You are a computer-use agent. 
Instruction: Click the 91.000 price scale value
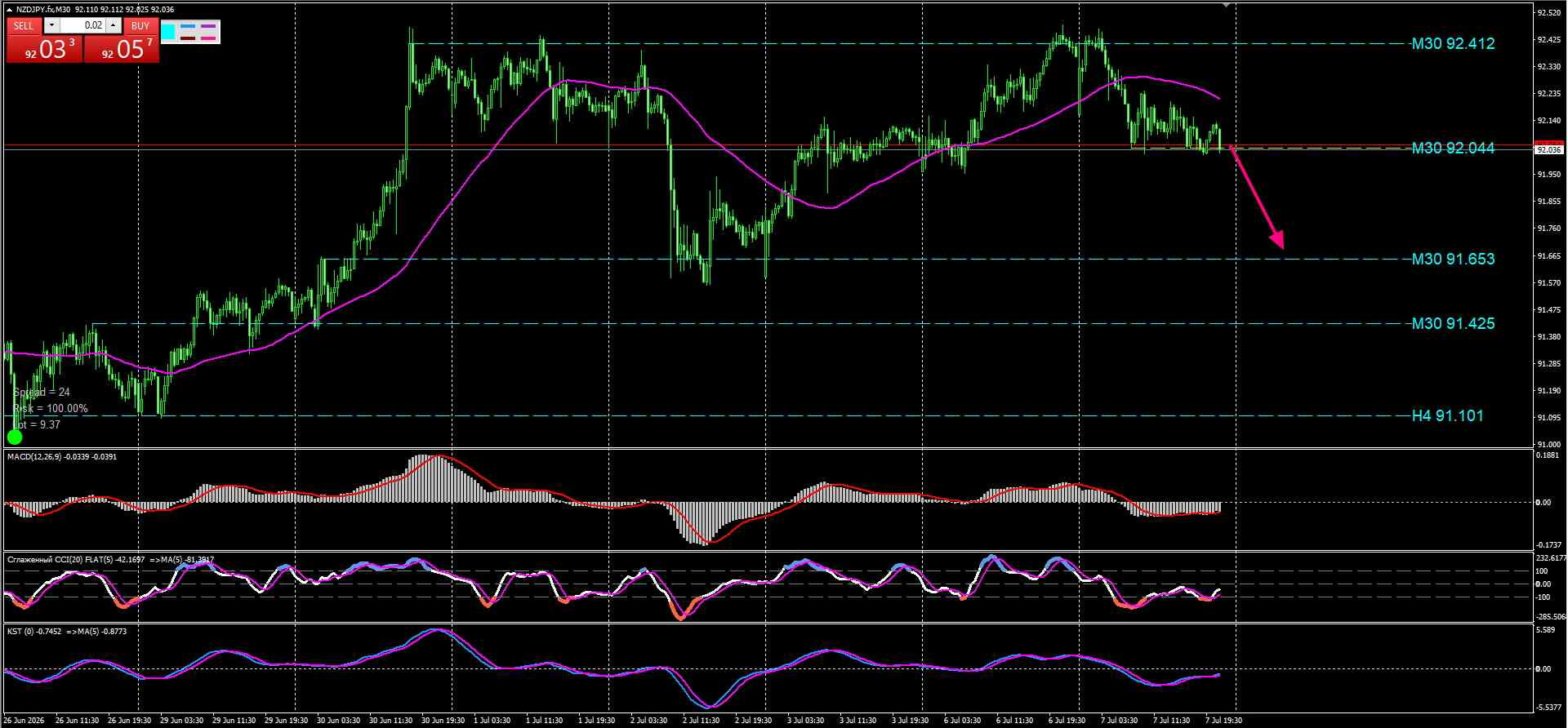1548,445
